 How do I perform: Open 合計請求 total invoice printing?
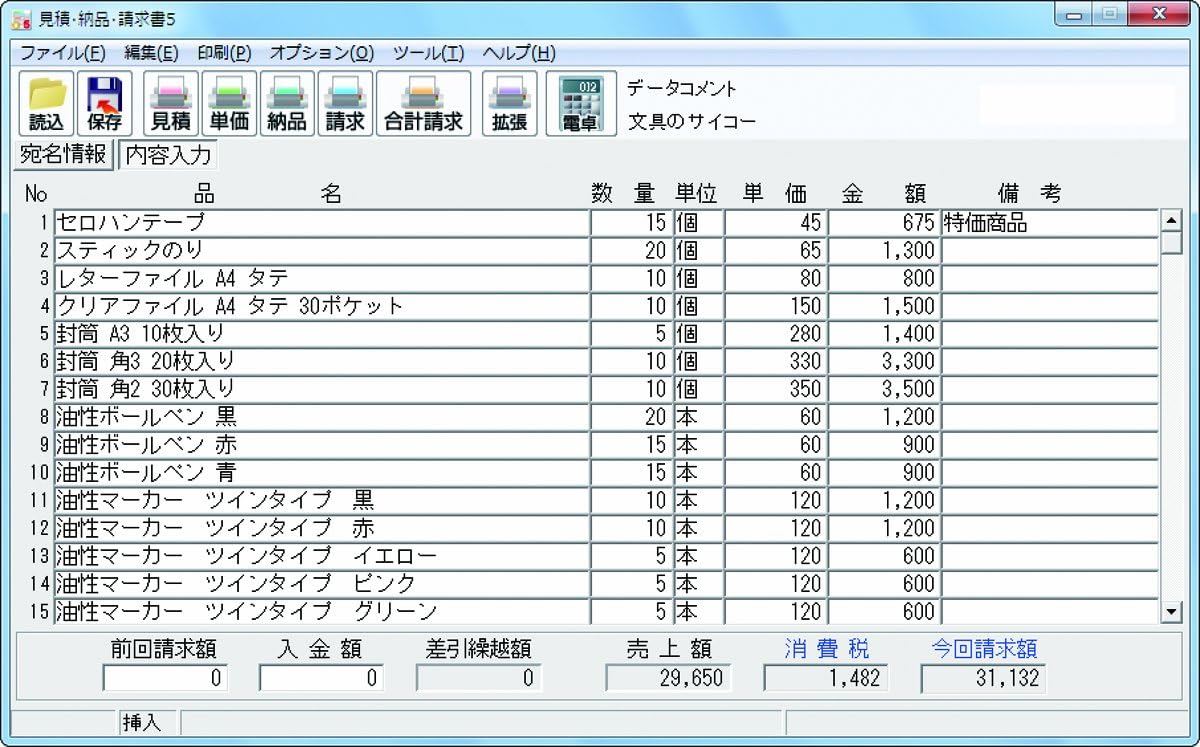[x=424, y=104]
